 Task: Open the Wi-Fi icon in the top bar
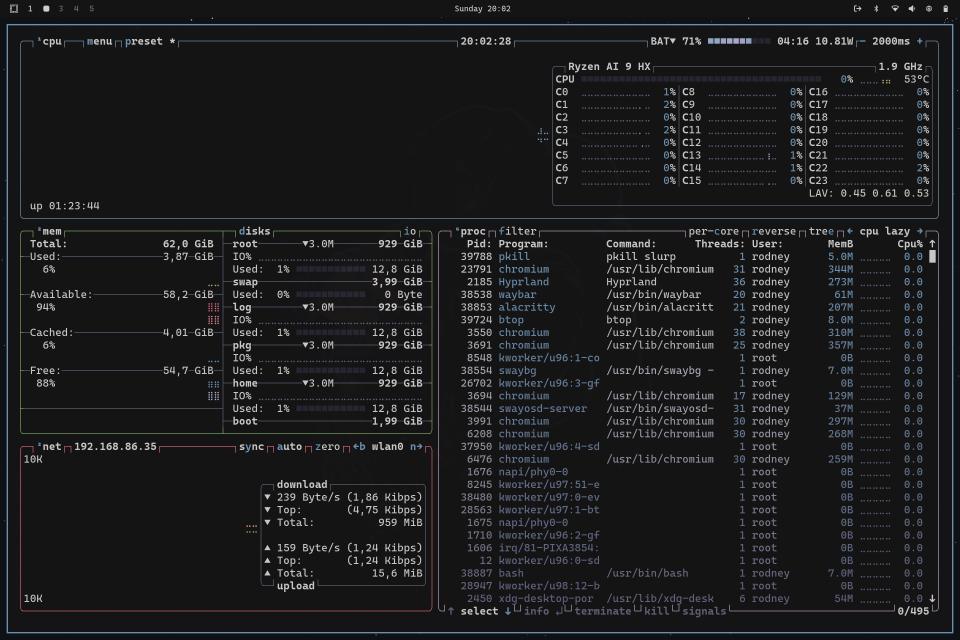pos(894,9)
